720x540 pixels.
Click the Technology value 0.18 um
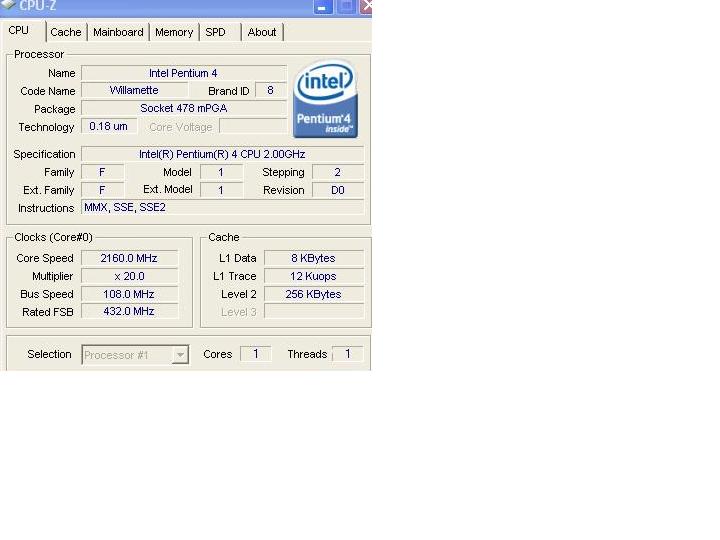(x=109, y=126)
